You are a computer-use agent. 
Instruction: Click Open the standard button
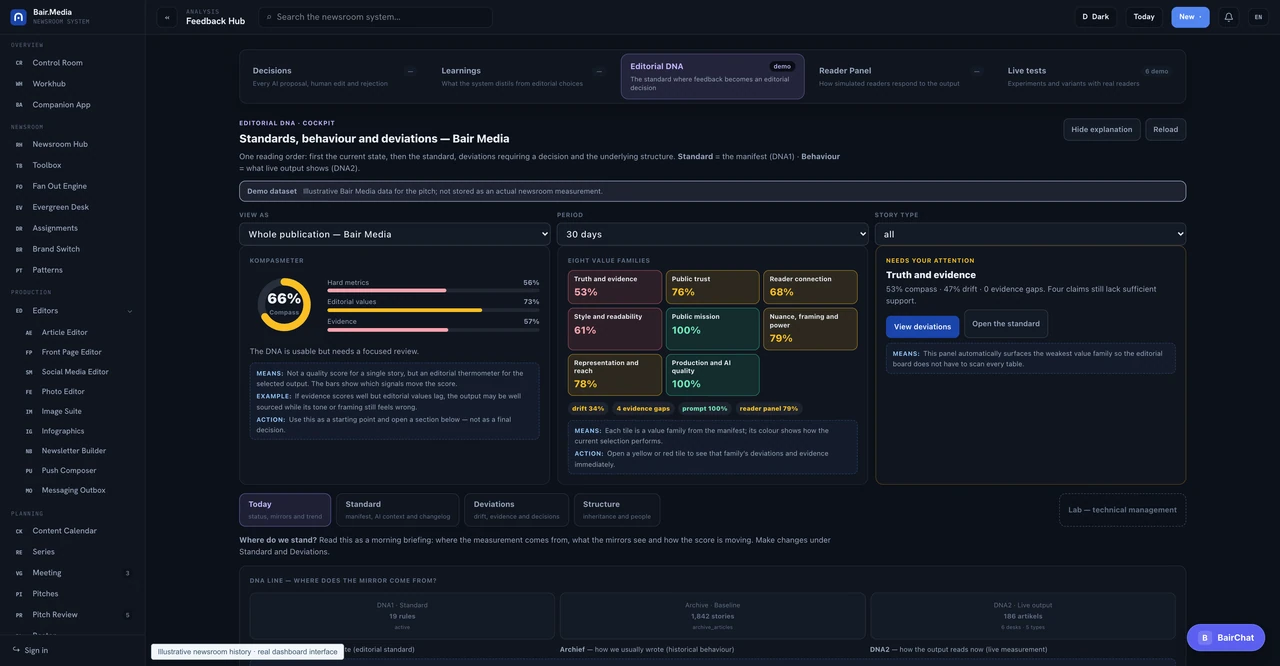click(x=1006, y=324)
